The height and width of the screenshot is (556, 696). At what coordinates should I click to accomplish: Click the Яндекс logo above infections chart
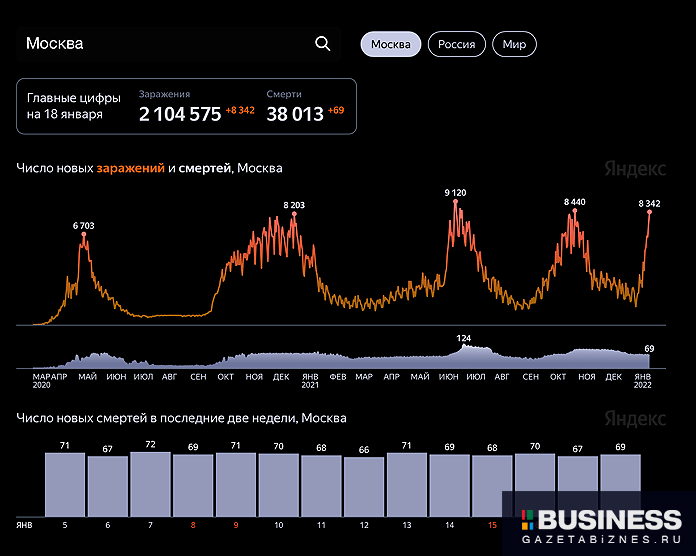635,169
